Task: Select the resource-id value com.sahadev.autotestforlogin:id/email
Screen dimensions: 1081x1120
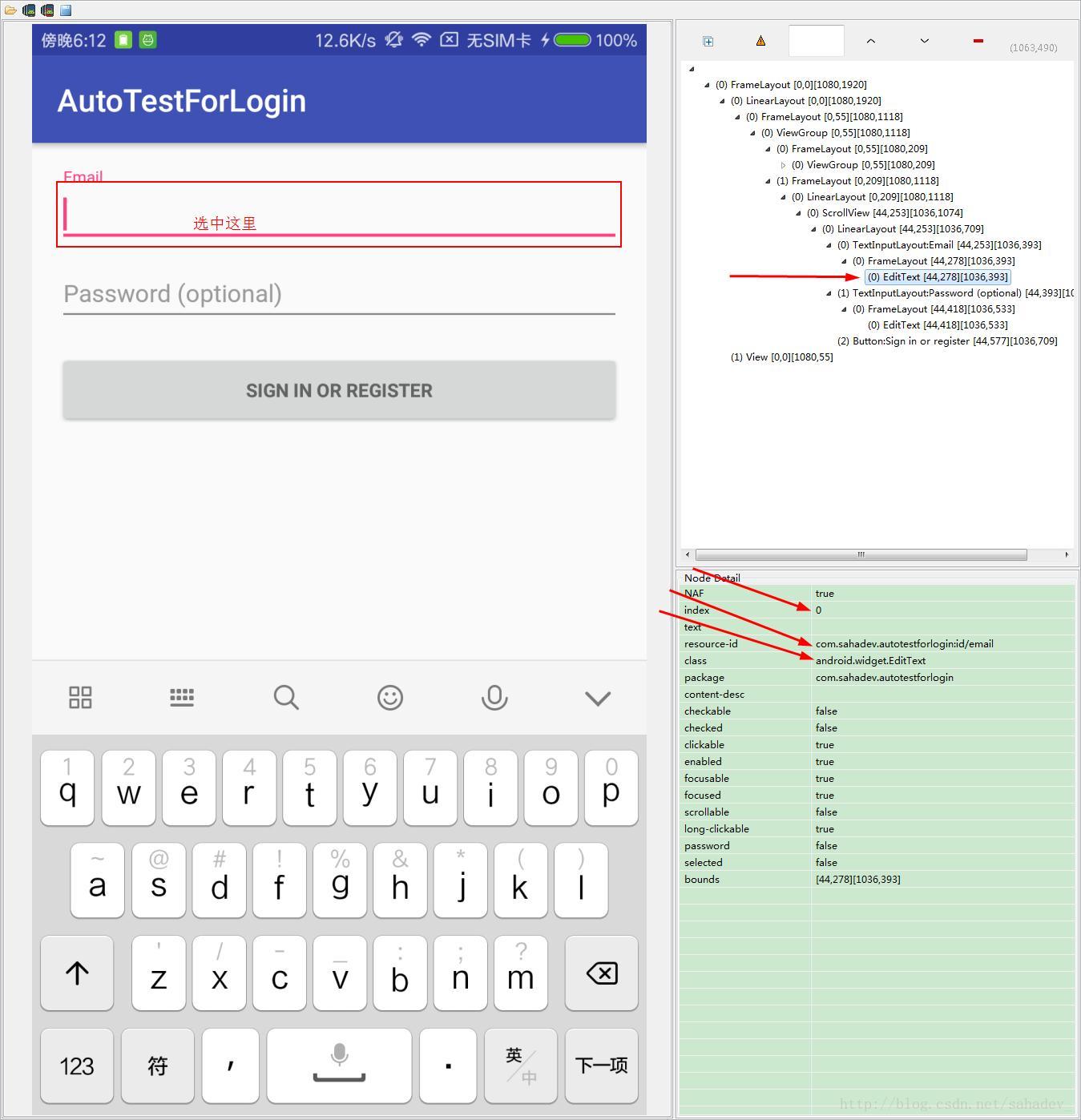Action: click(904, 644)
